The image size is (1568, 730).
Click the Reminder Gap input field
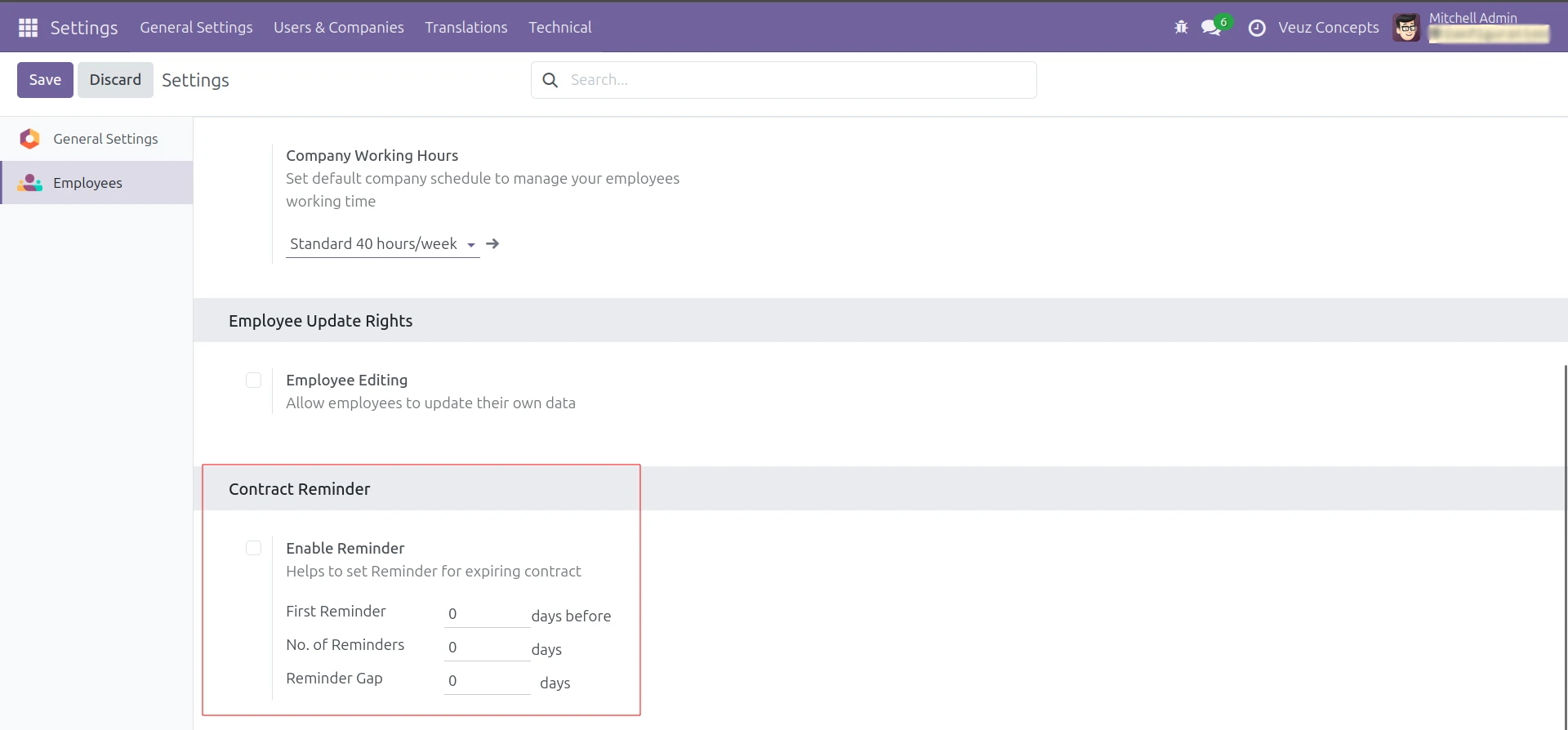point(487,681)
